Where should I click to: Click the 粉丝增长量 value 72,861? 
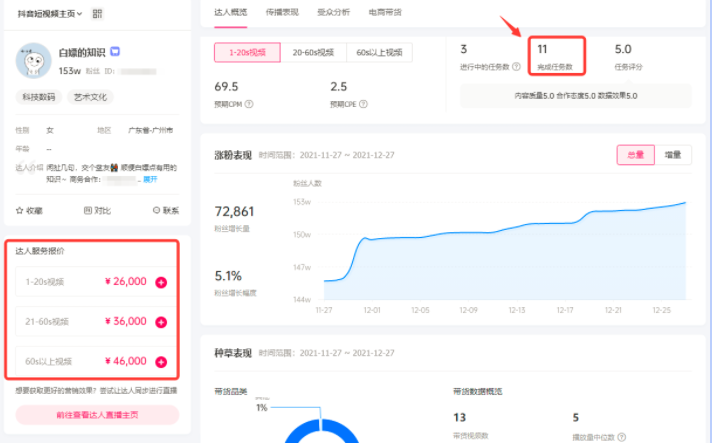(234, 212)
